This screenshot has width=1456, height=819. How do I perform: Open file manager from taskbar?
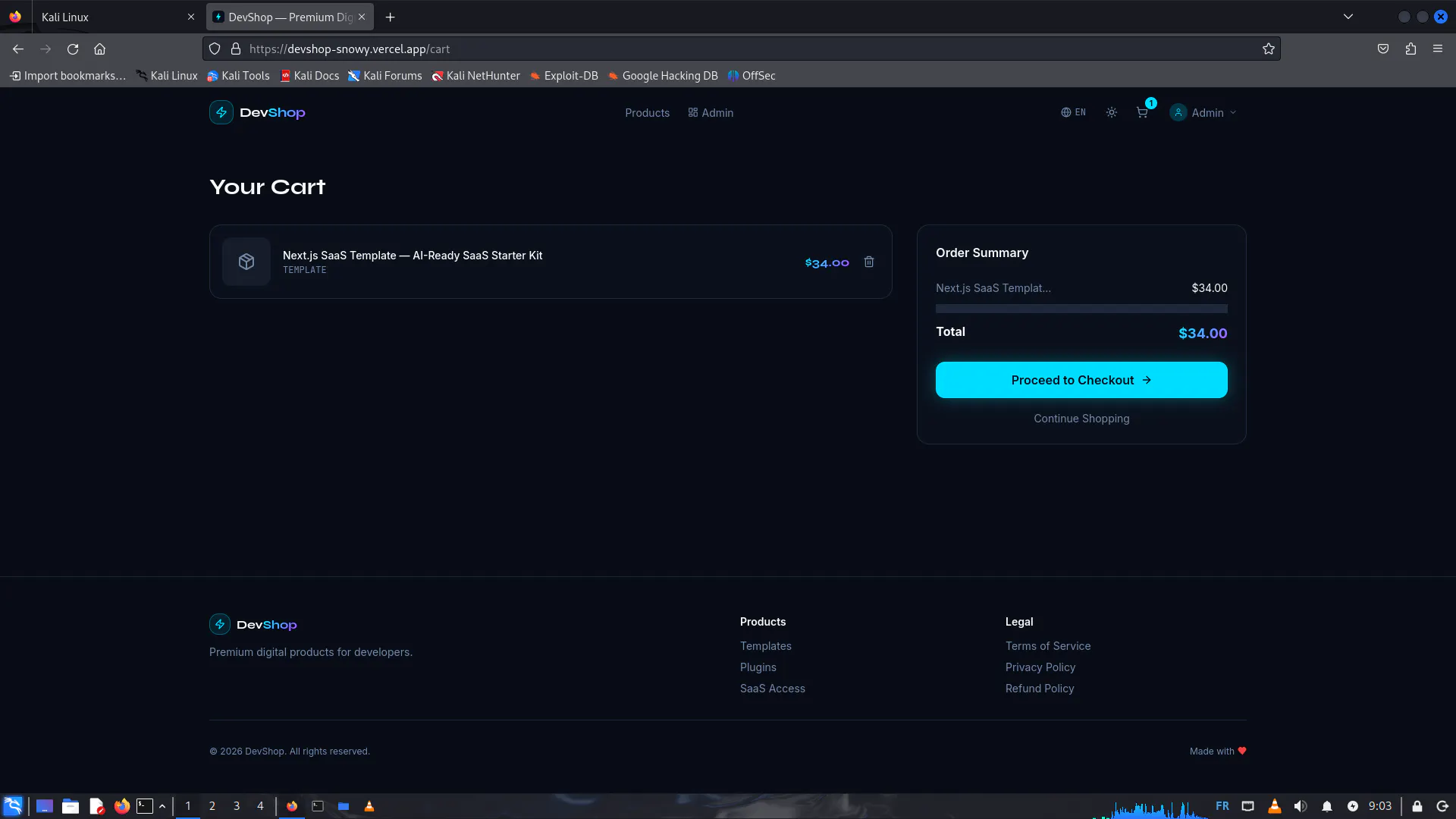click(71, 806)
